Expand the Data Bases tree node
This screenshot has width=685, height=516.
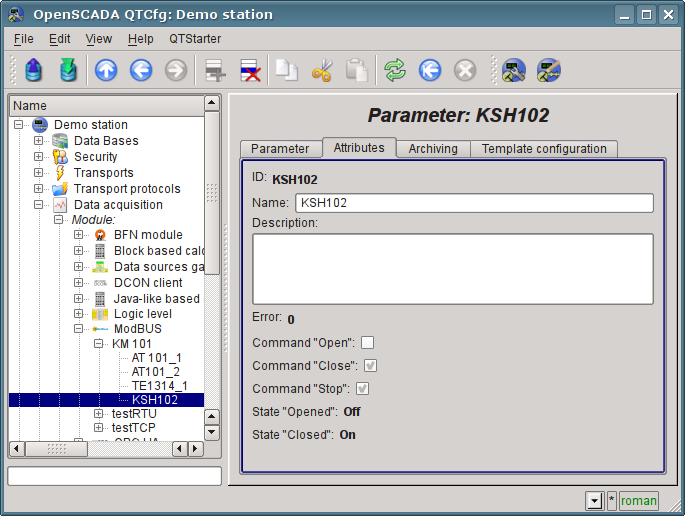pos(39,141)
